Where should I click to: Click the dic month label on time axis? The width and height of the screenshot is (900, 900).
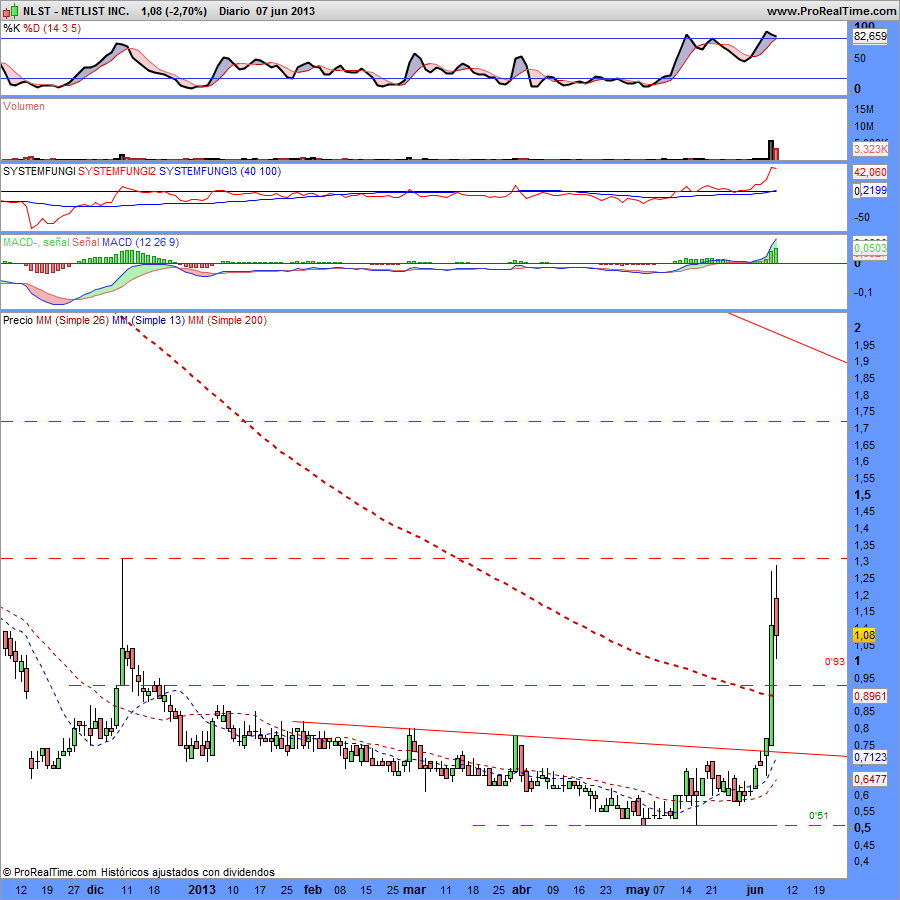click(x=95, y=890)
